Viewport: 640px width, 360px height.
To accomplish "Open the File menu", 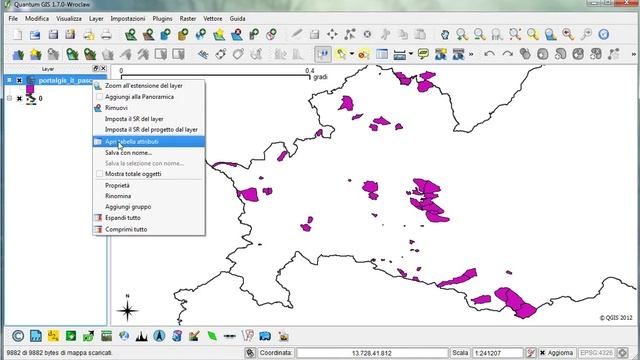I will click(13, 18).
